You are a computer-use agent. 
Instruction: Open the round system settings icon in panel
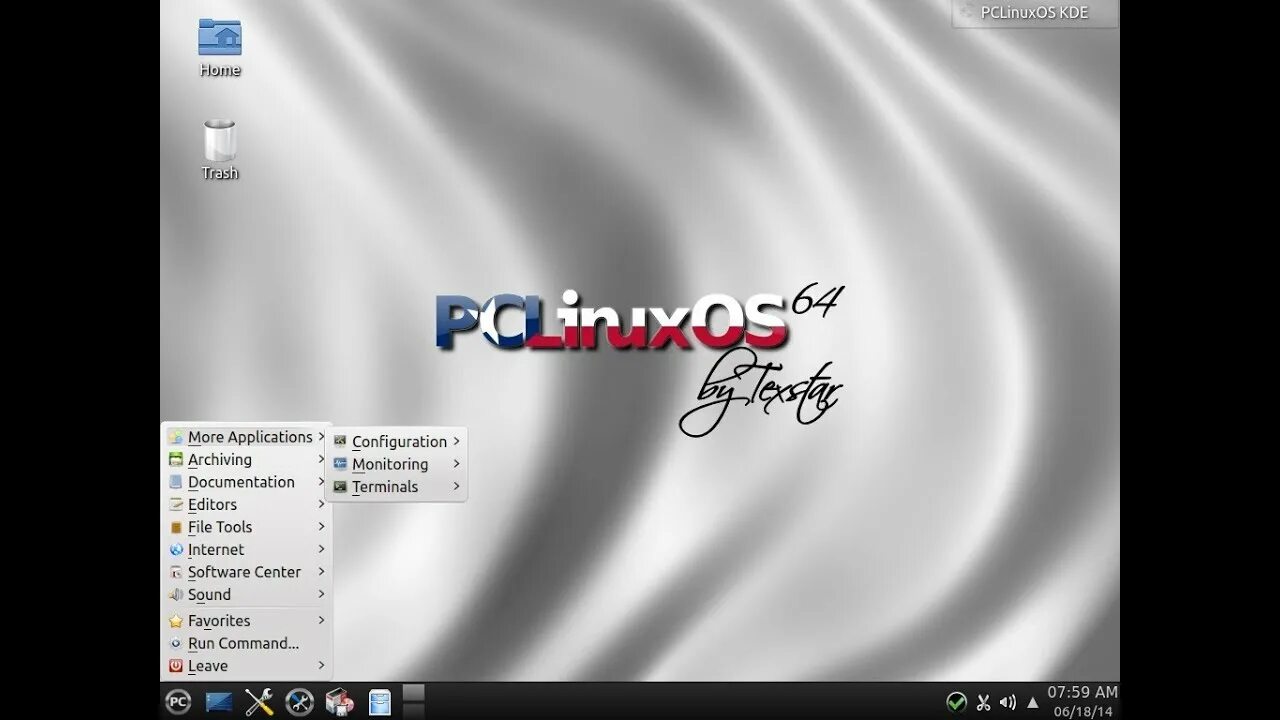pyautogui.click(x=299, y=702)
